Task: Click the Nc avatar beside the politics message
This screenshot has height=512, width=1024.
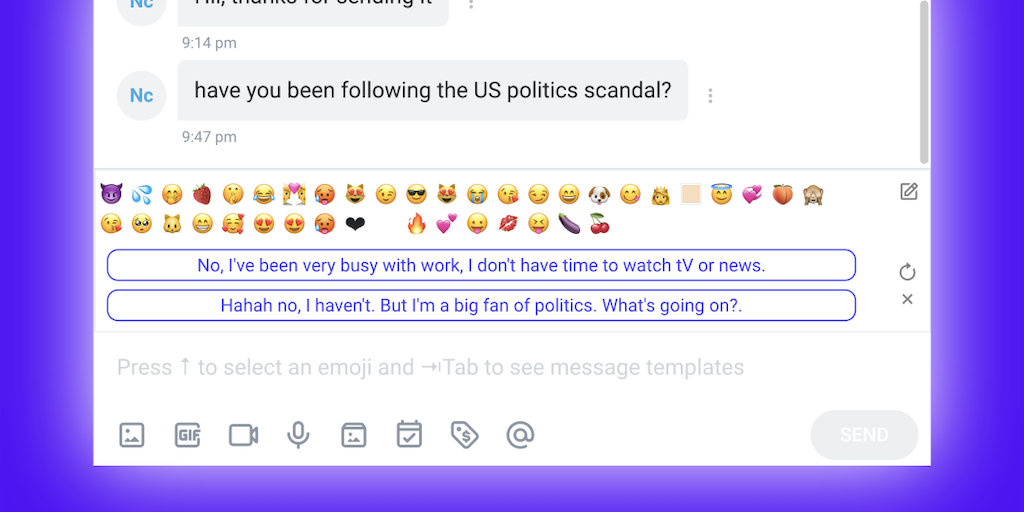Action: (142, 96)
